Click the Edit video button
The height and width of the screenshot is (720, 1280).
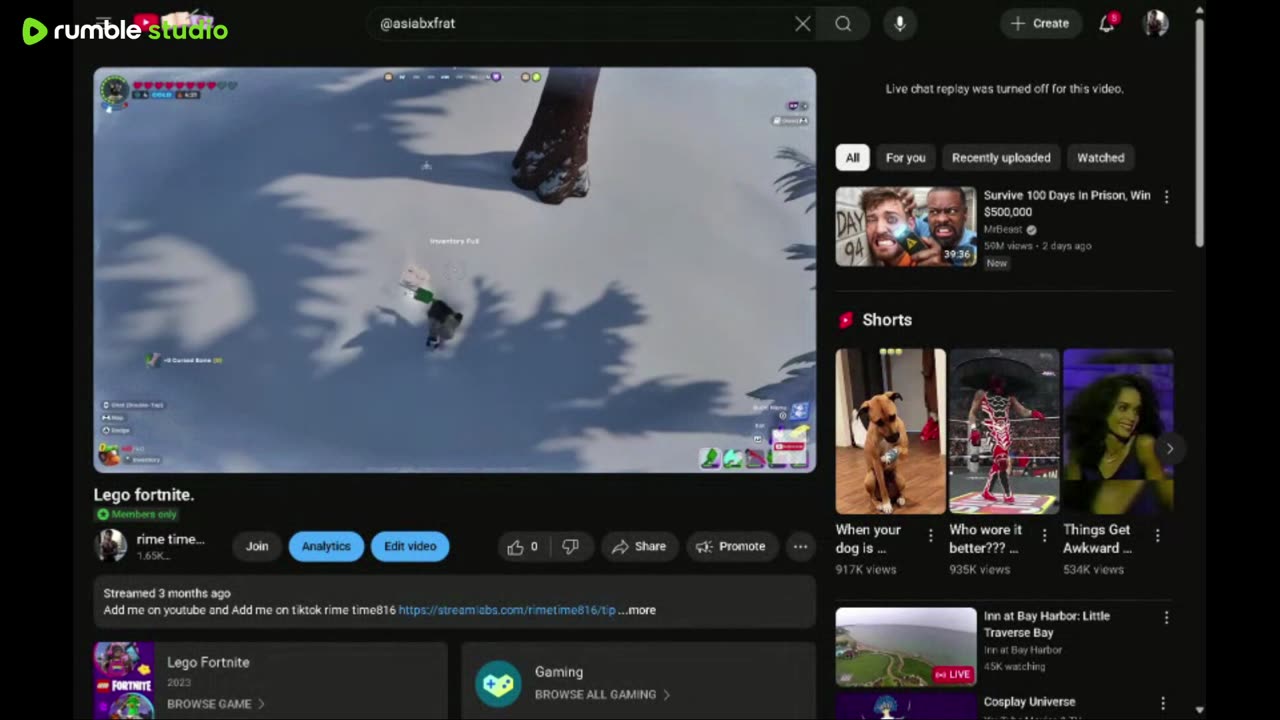click(x=410, y=546)
